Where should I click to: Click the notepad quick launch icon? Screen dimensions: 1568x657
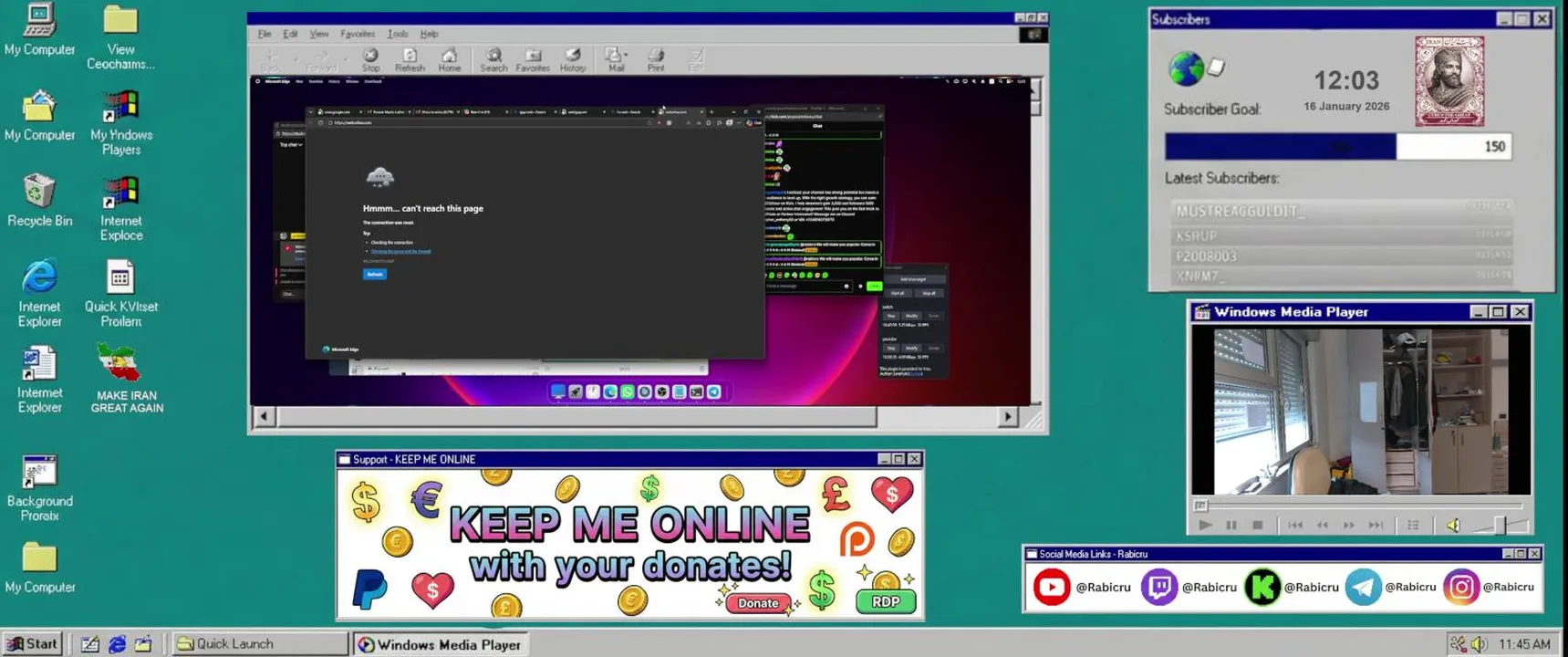[x=89, y=643]
